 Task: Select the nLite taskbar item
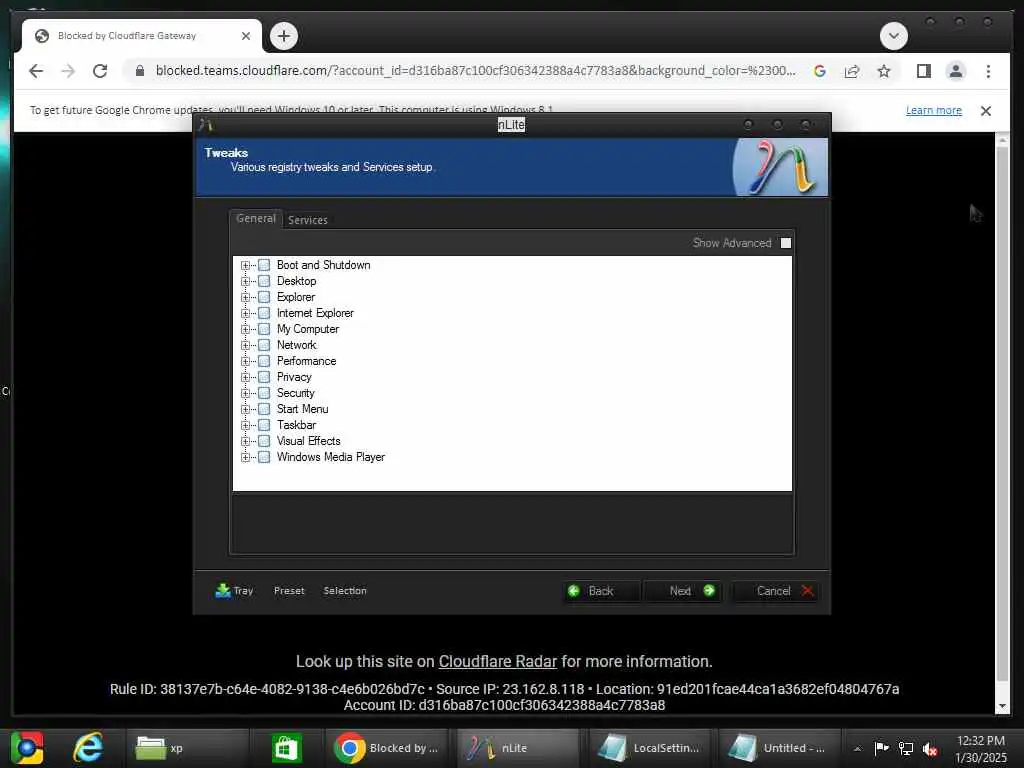[517, 748]
